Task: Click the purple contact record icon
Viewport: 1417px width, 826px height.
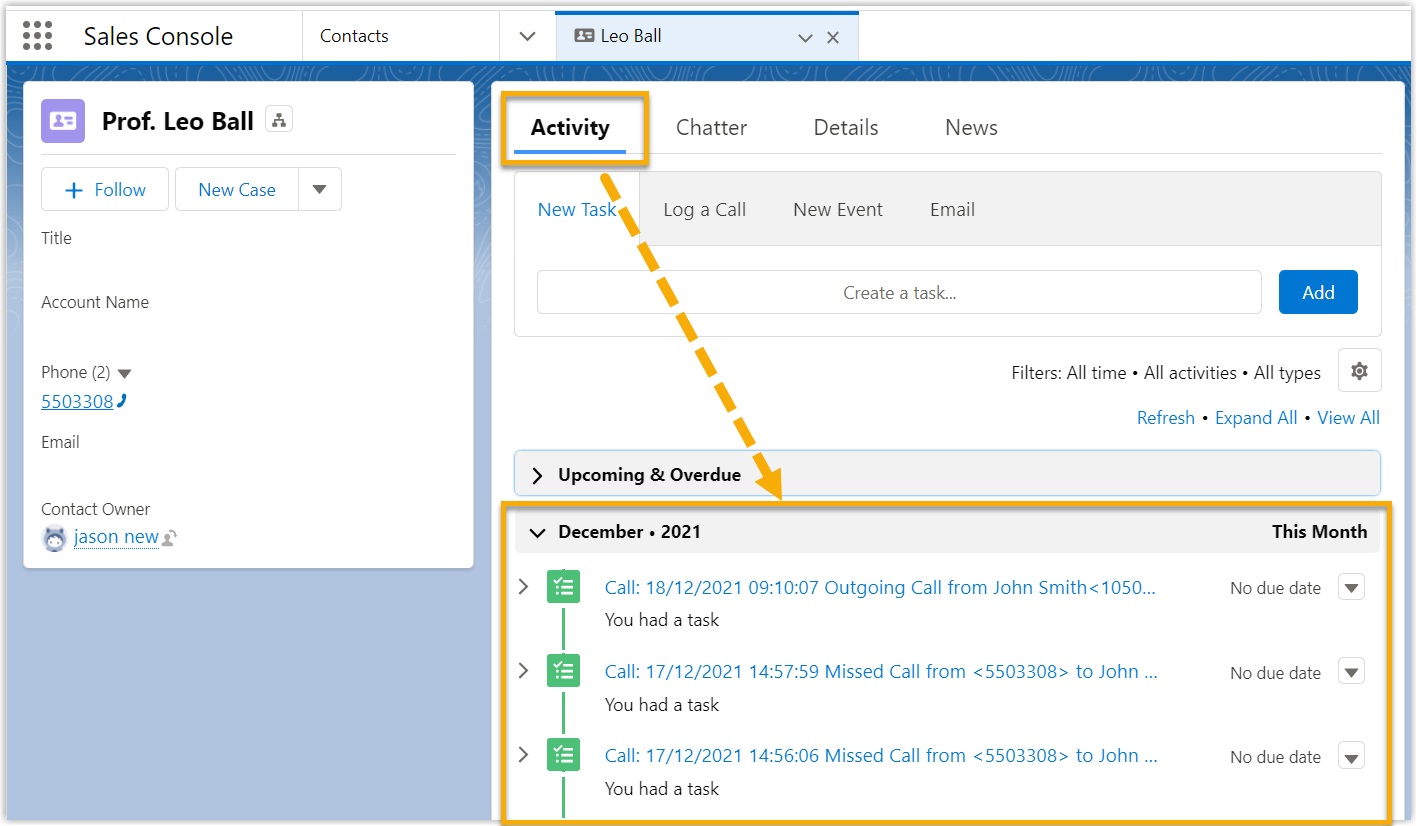Action: click(63, 121)
